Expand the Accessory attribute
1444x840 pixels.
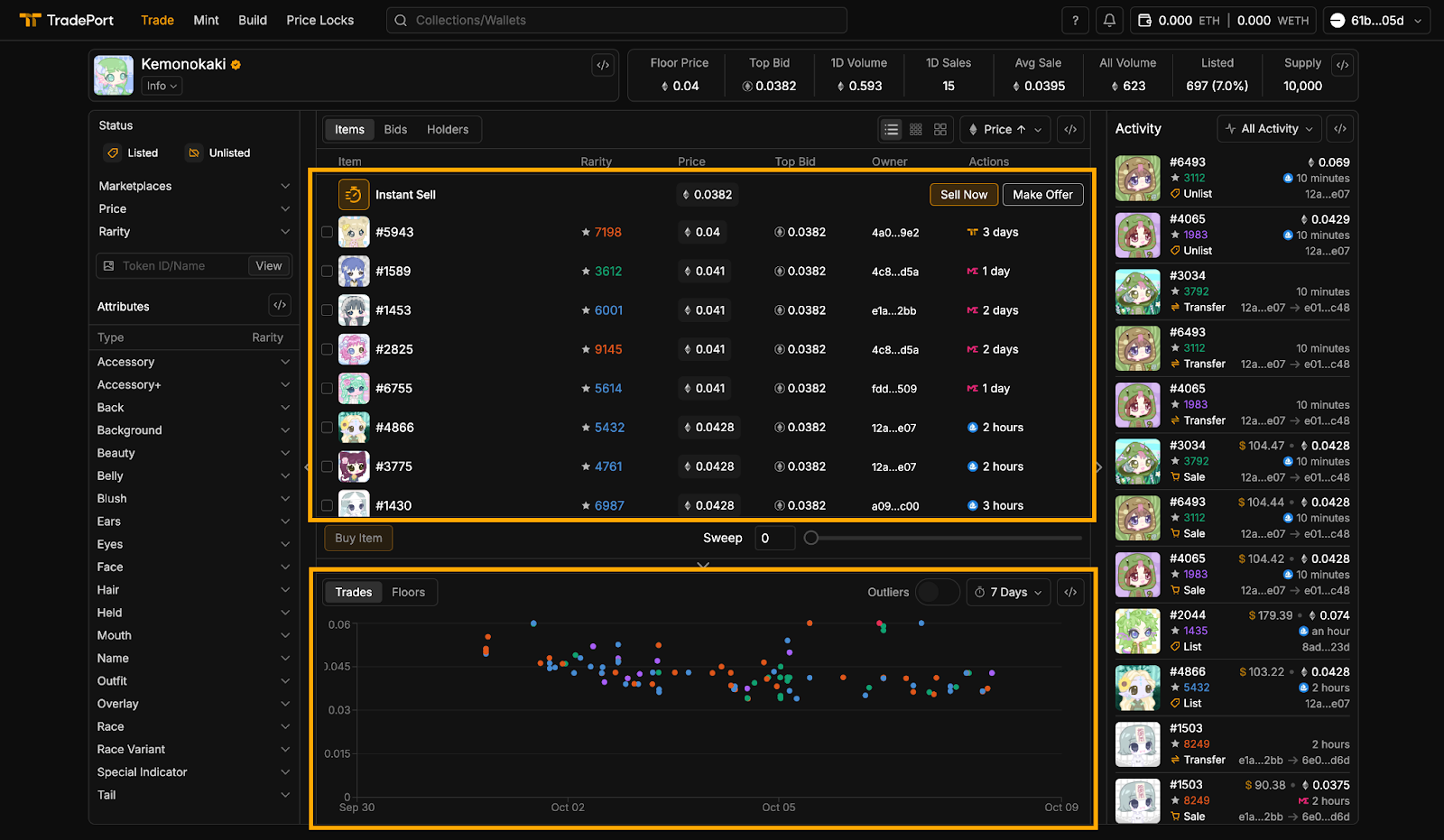click(194, 362)
